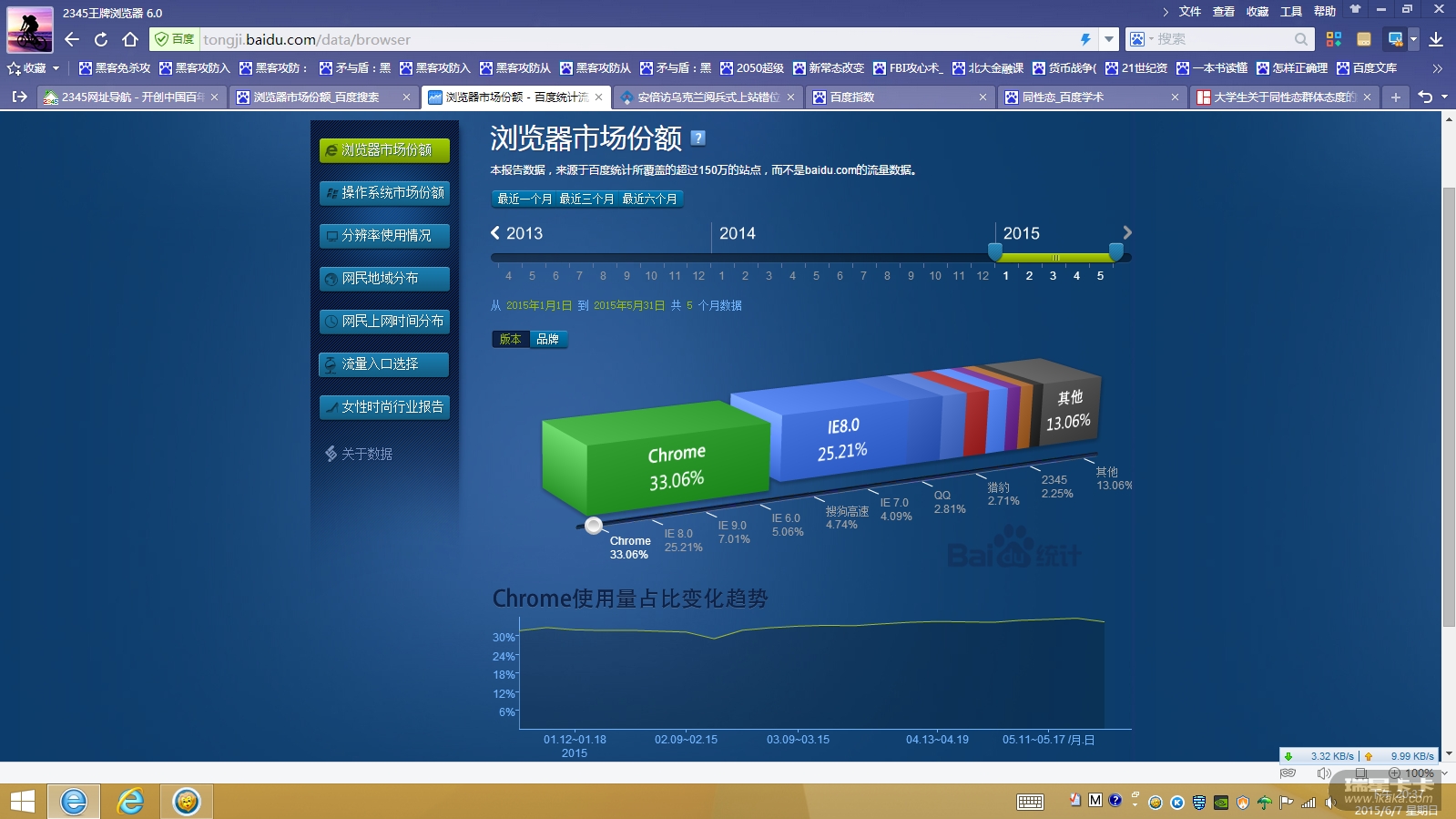Open the Windows Start button
Image resolution: width=1456 pixels, height=819 pixels.
click(x=23, y=802)
